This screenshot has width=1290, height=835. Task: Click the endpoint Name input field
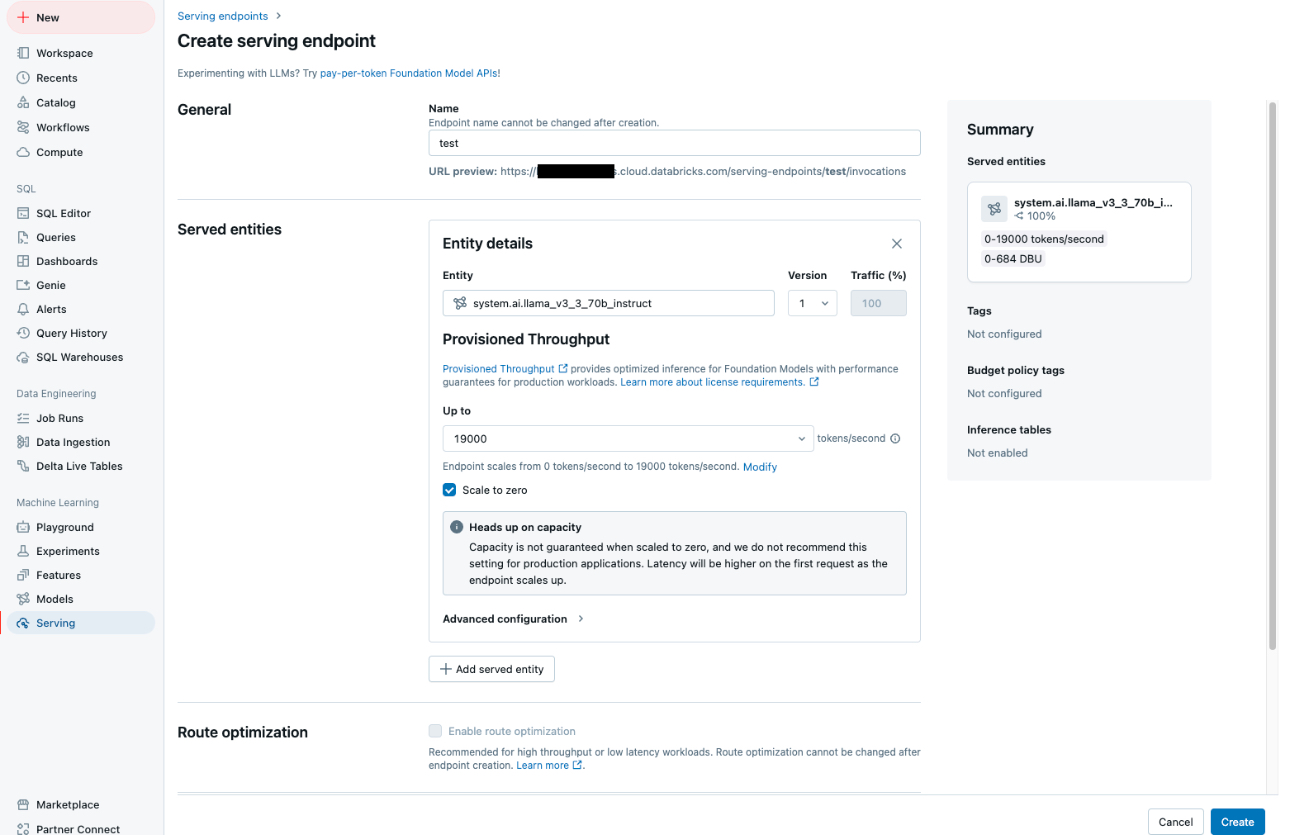click(x=674, y=143)
